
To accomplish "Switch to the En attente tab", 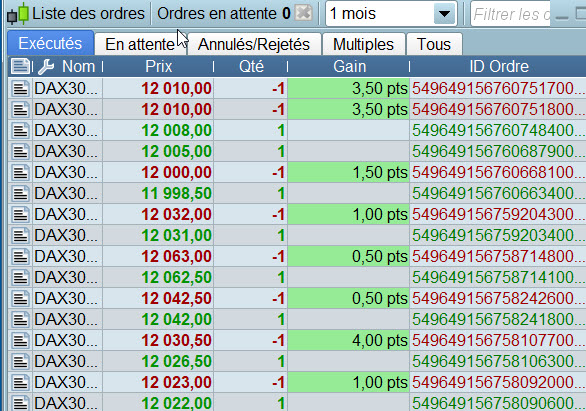I will point(140,44).
